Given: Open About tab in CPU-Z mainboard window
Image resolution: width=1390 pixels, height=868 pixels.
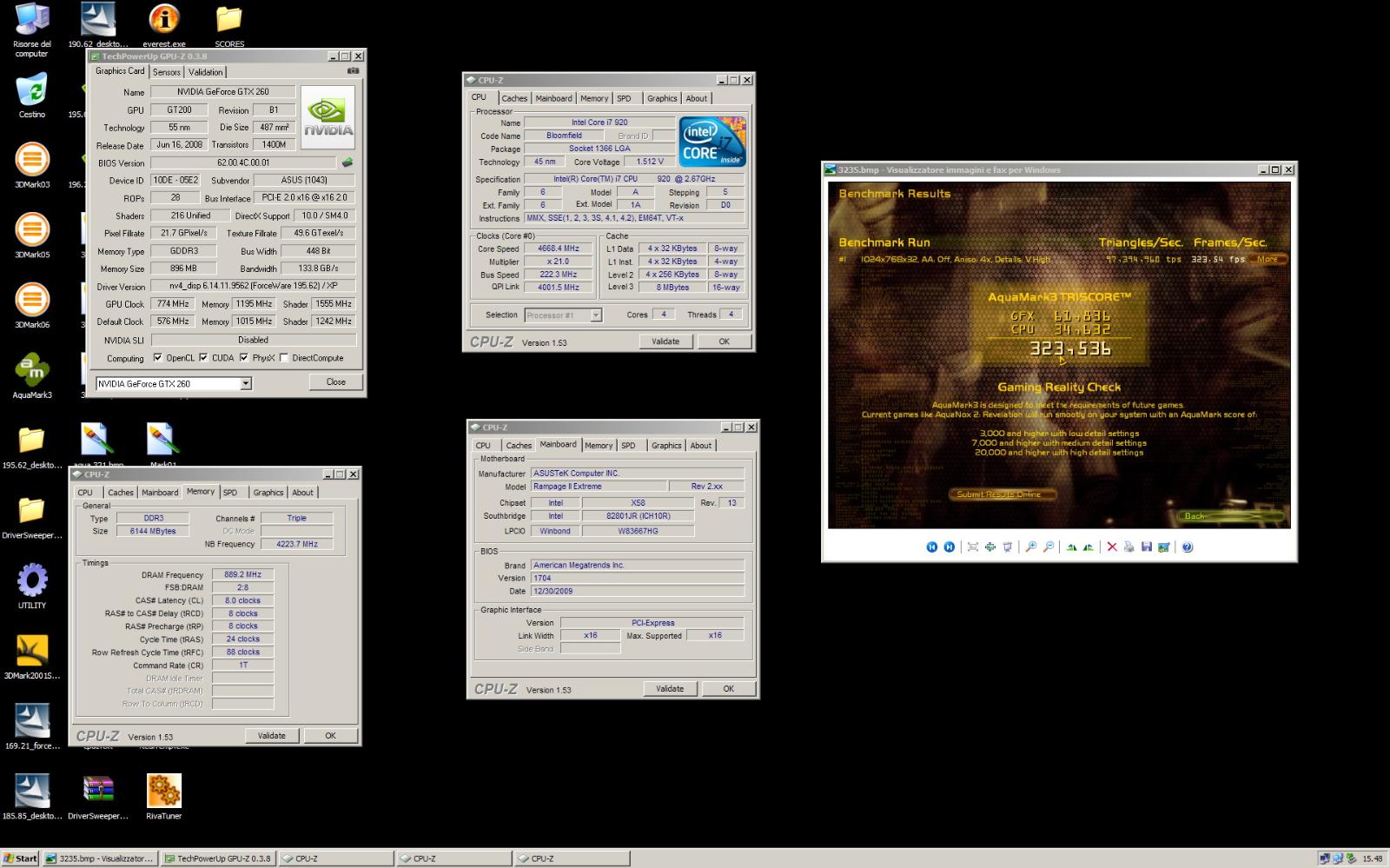Looking at the screenshot, I should point(701,446).
